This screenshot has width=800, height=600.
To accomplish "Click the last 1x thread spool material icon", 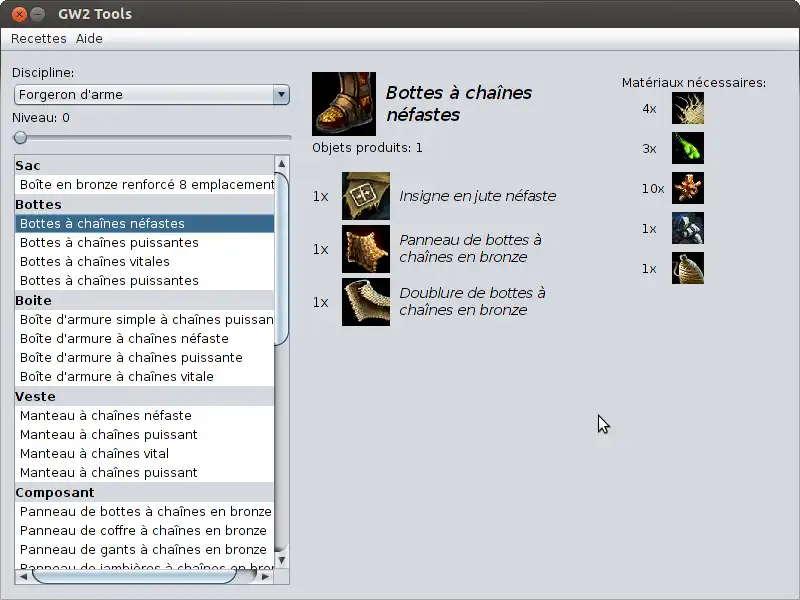I will 688,268.
